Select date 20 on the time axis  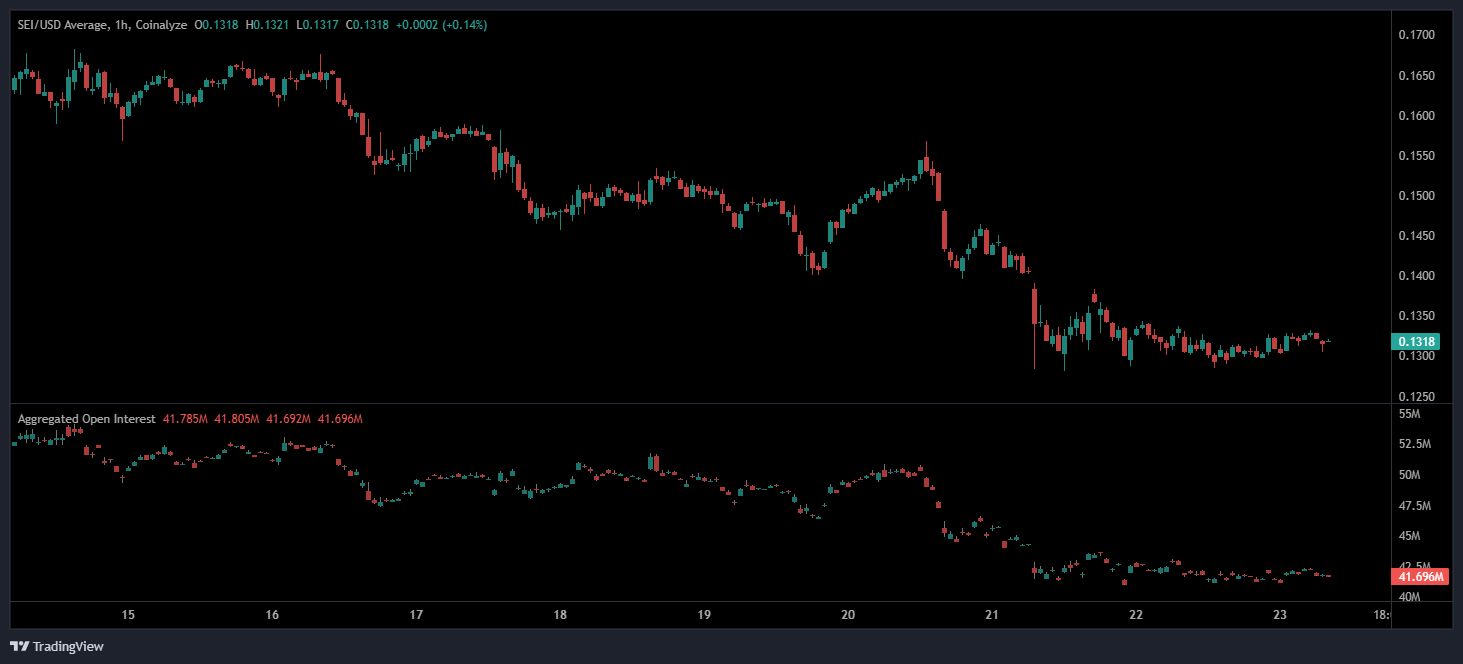click(848, 614)
